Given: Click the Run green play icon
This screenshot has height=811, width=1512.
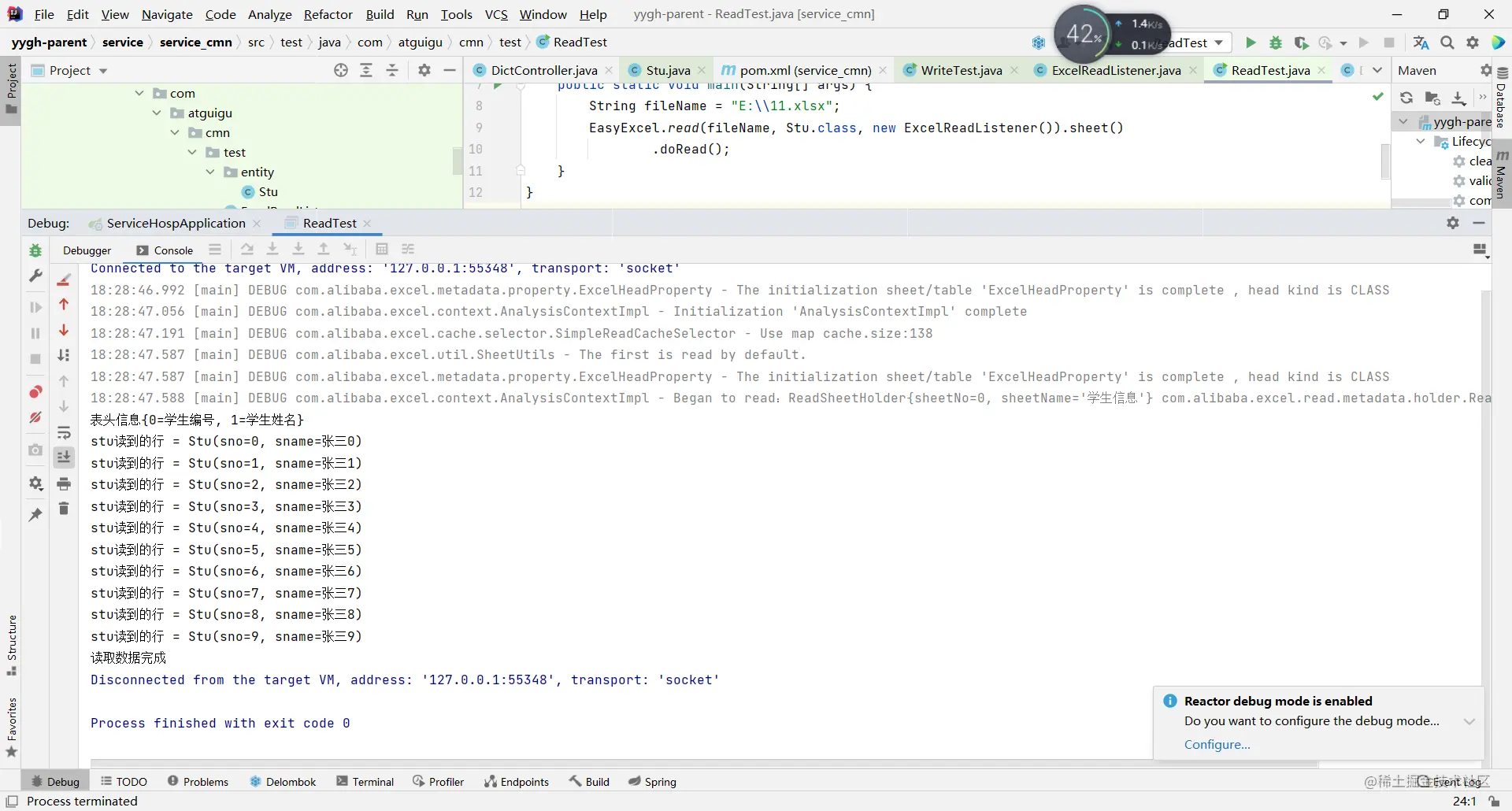Looking at the screenshot, I should [x=1251, y=43].
